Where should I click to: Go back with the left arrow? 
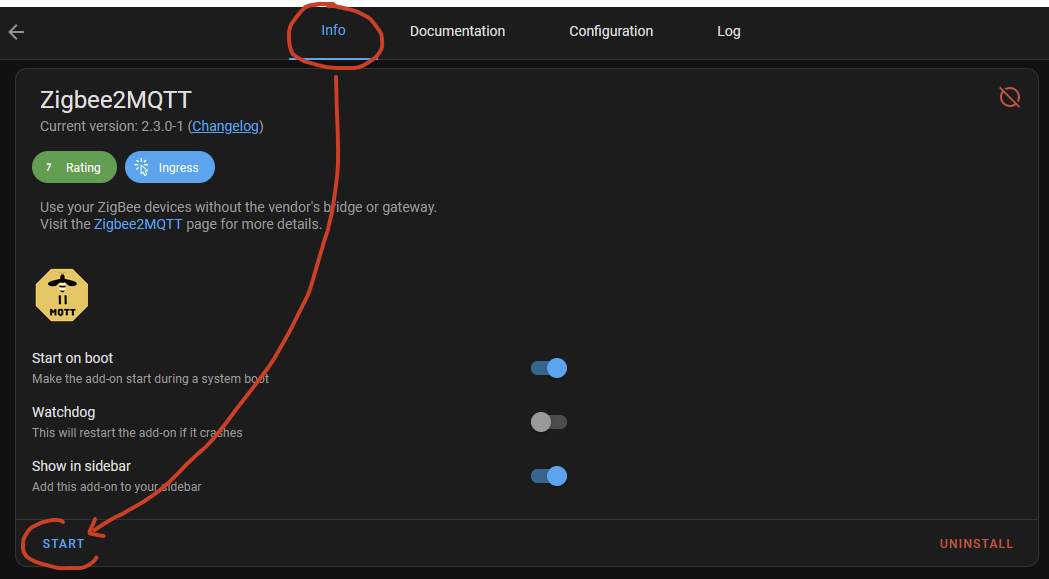[x=16, y=31]
